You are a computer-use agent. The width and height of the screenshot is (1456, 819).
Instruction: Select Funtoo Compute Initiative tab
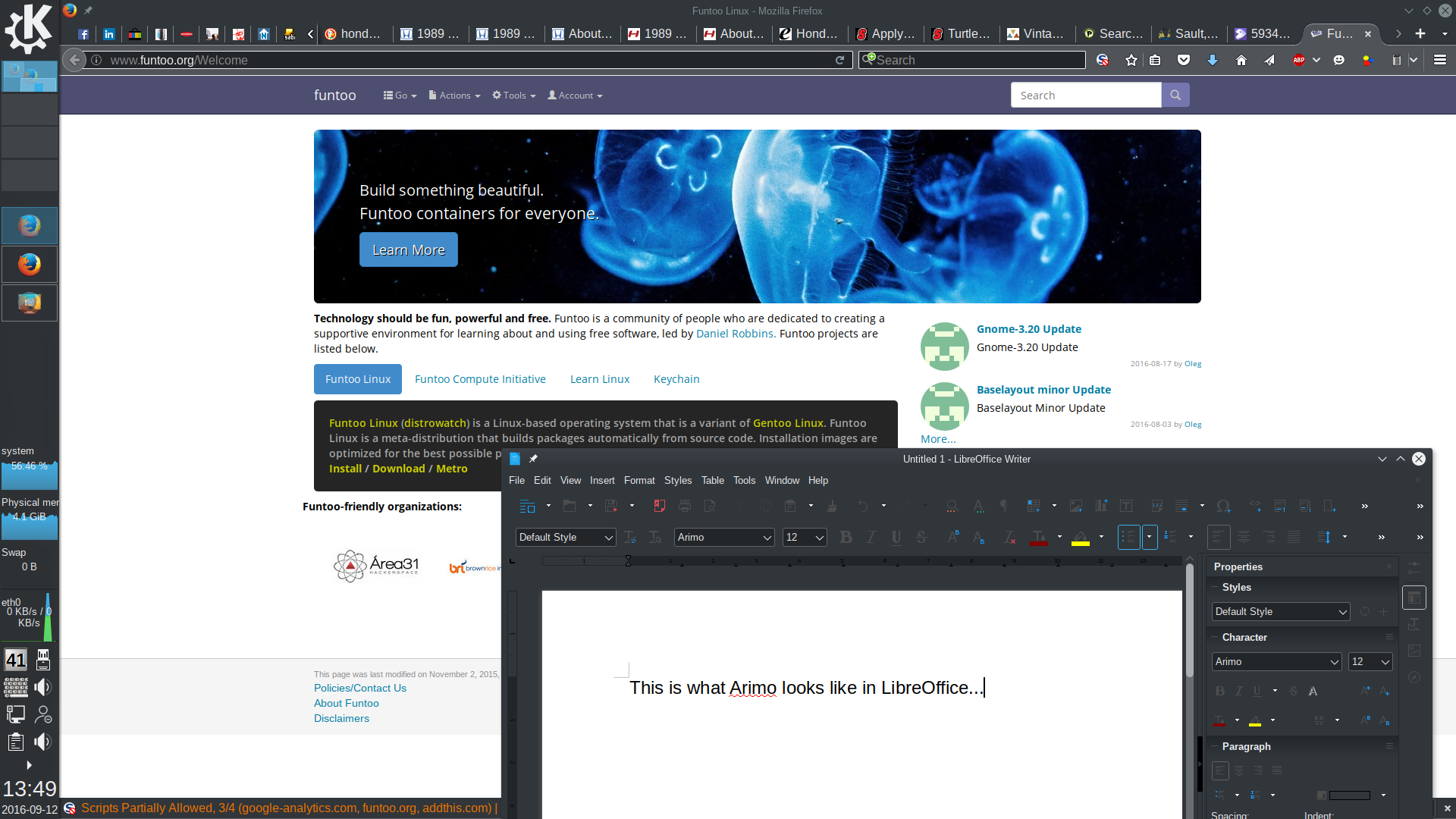480,379
